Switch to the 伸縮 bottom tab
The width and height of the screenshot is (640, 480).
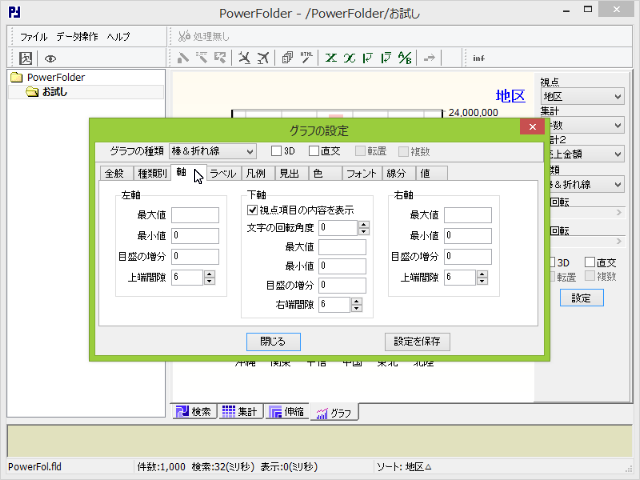click(287, 411)
